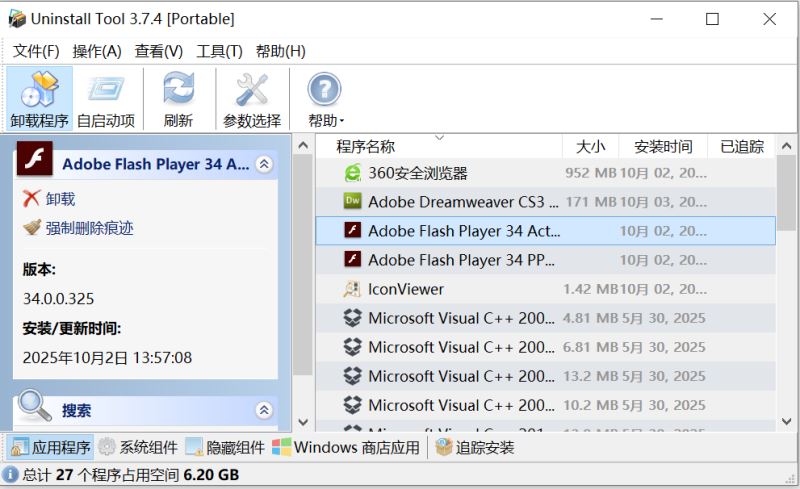800x489 pixels.
Task: Click icon of Visual C++ 13.2 MB entry
Action: (353, 376)
